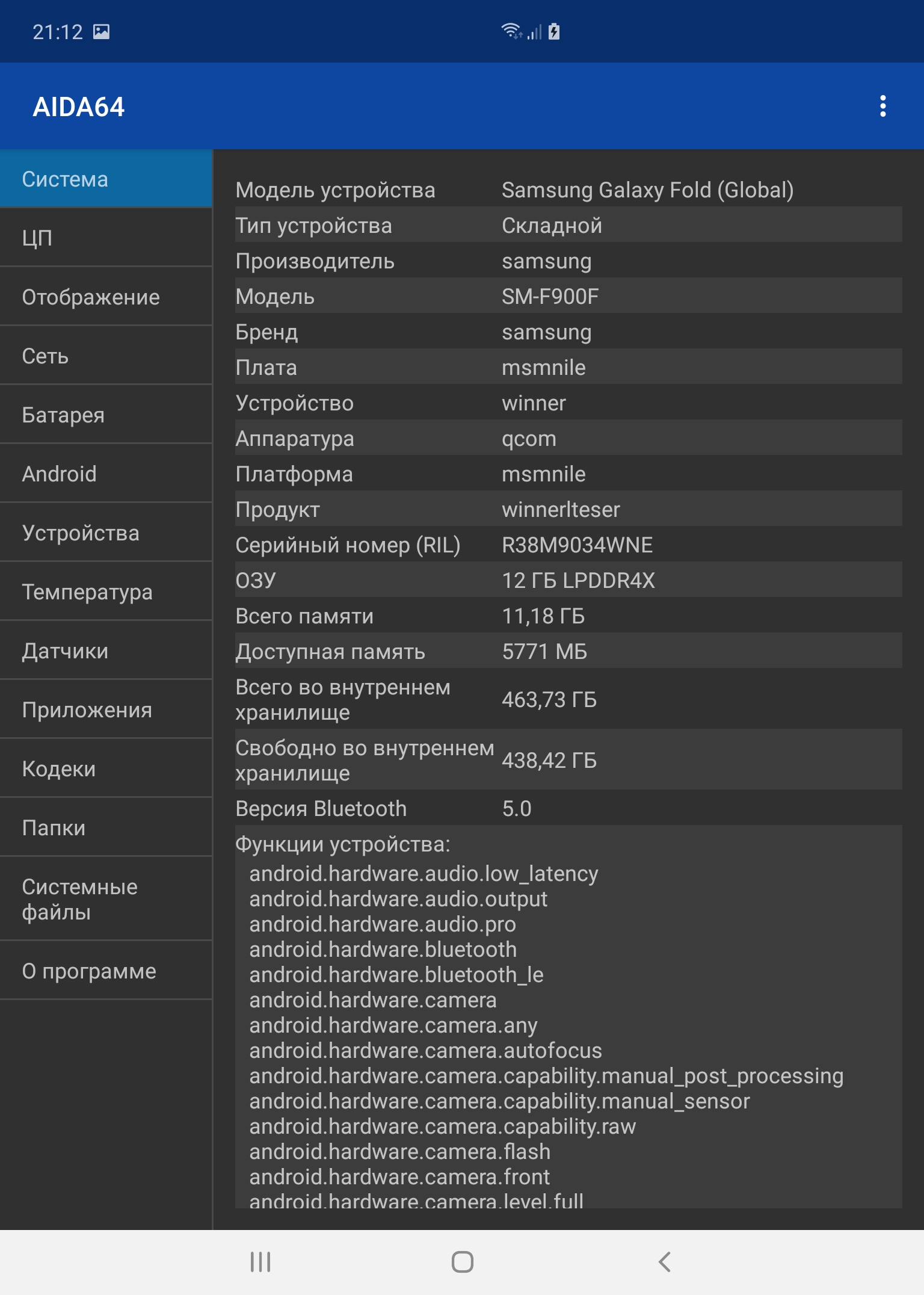Tap android.hardware.audio.pro entry
The image size is (924, 1295).
click(x=383, y=924)
